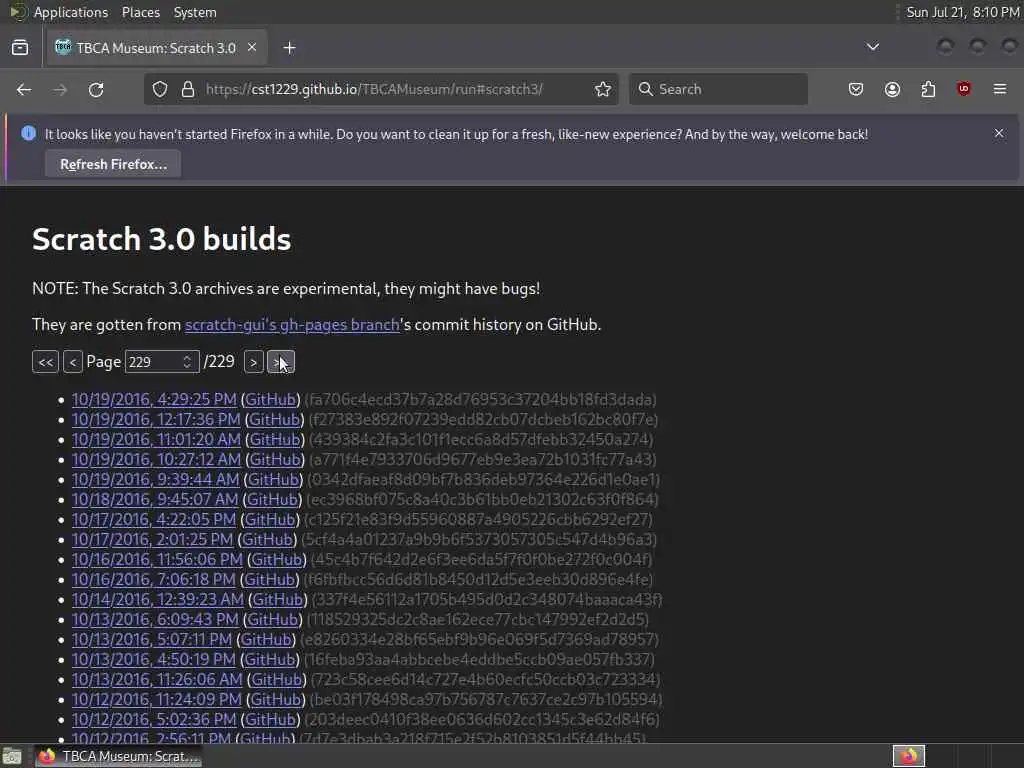Open the tracking protection shield icon
Image resolution: width=1024 pixels, height=768 pixels.
click(x=160, y=89)
